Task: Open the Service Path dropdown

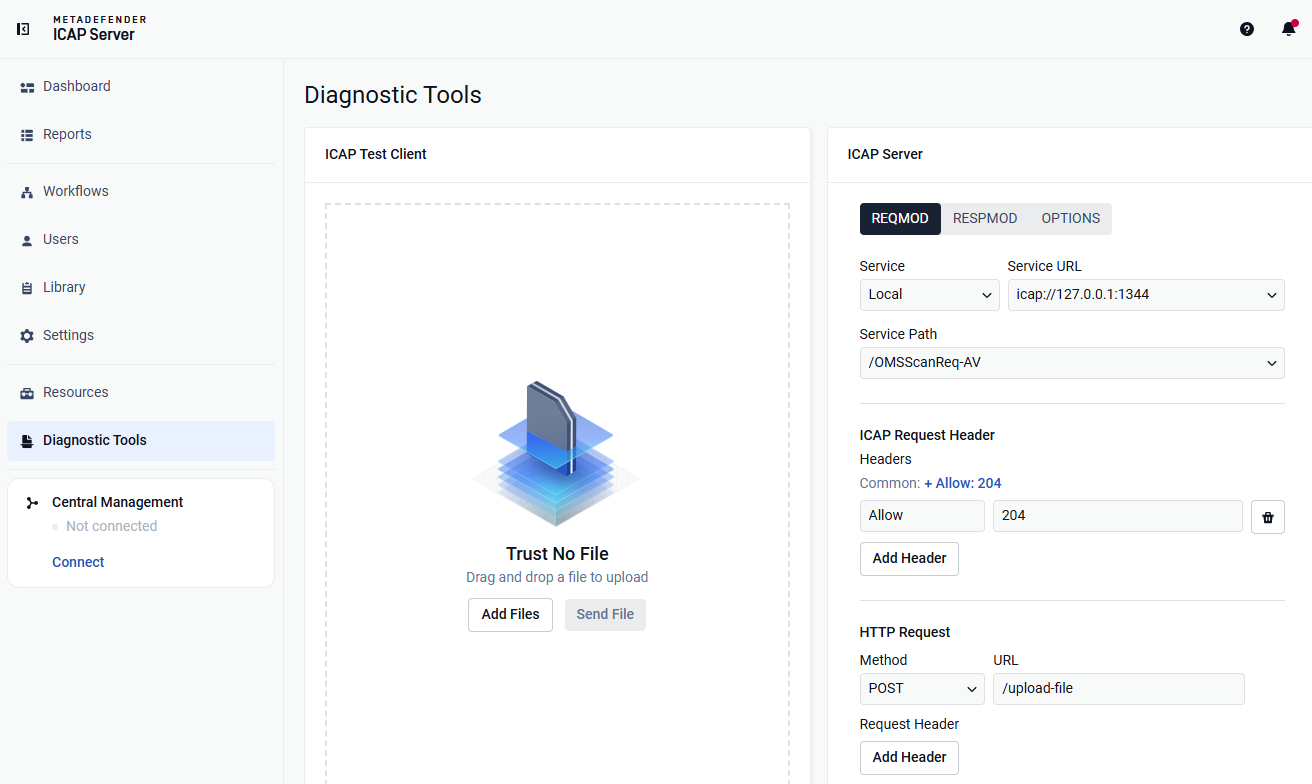Action: [1072, 363]
